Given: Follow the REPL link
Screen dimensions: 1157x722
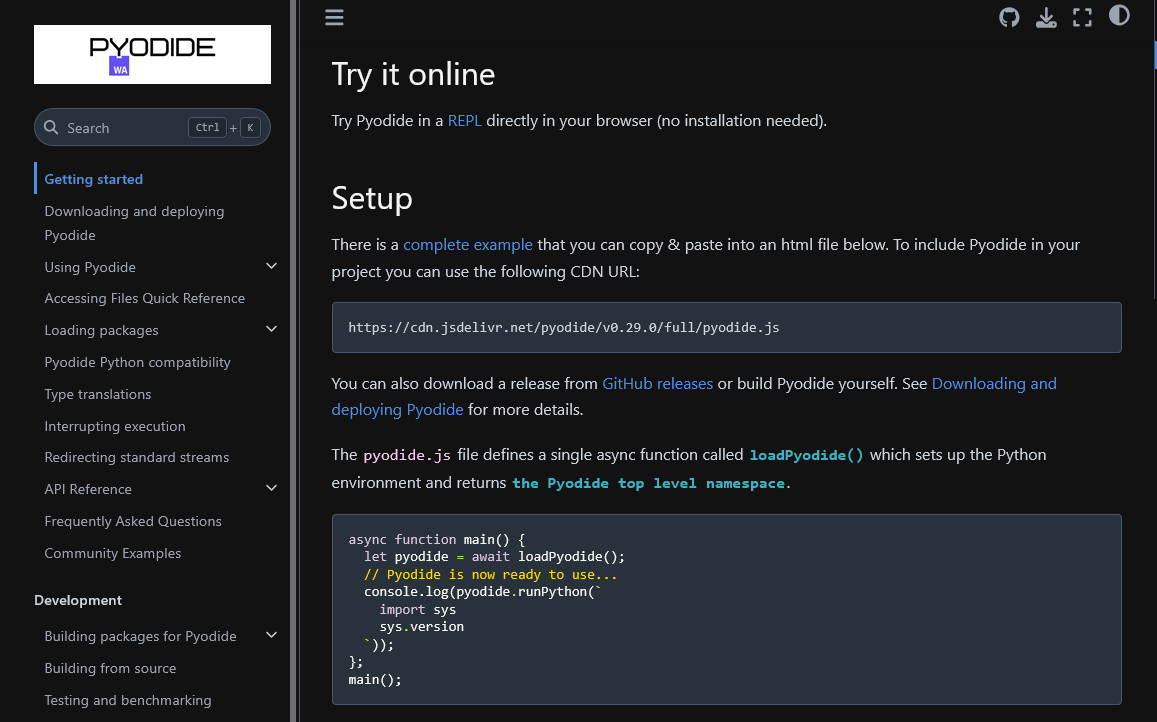Looking at the screenshot, I should click(464, 120).
